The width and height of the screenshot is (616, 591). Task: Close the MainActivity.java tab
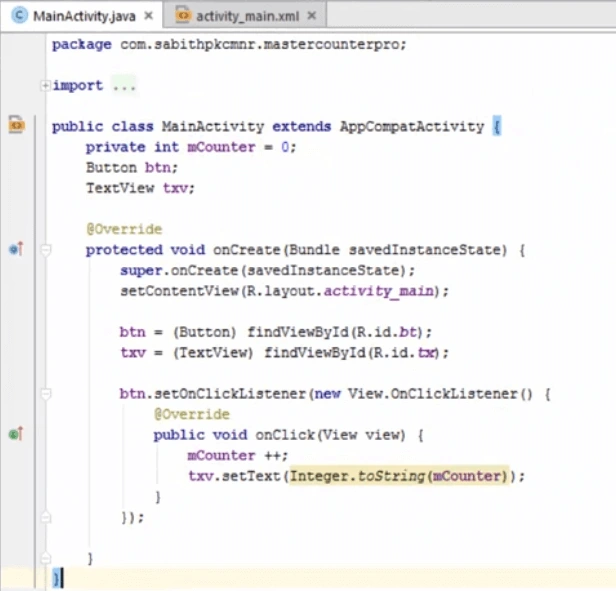148,16
